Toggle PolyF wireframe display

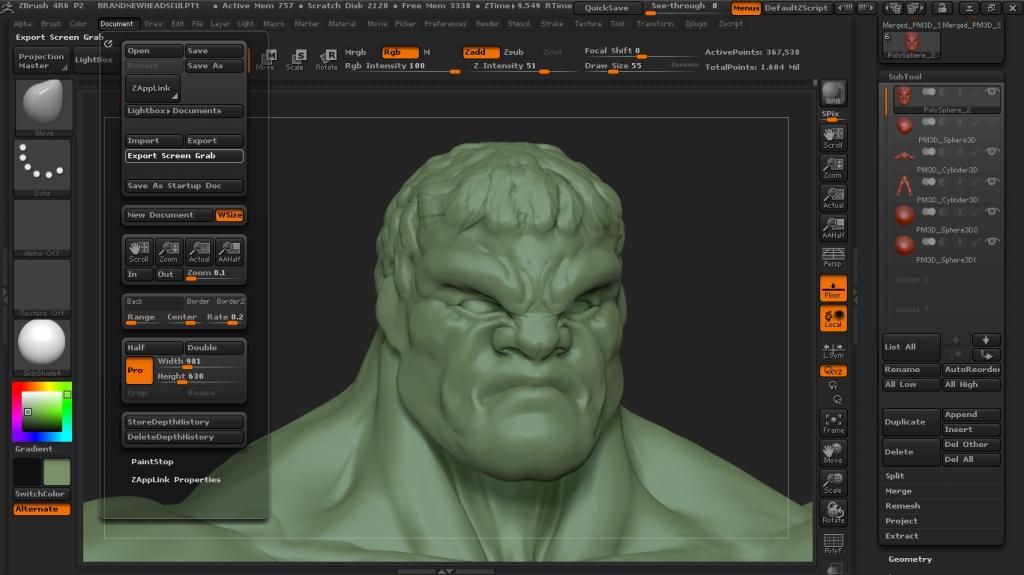pos(833,543)
